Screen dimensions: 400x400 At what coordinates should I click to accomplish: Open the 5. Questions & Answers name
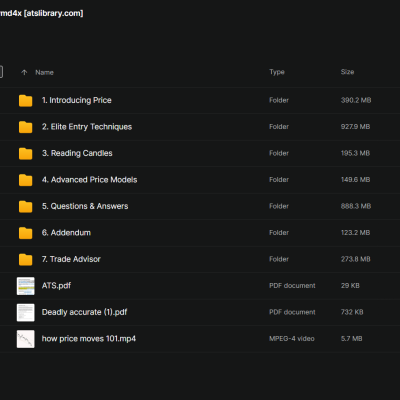coord(85,206)
